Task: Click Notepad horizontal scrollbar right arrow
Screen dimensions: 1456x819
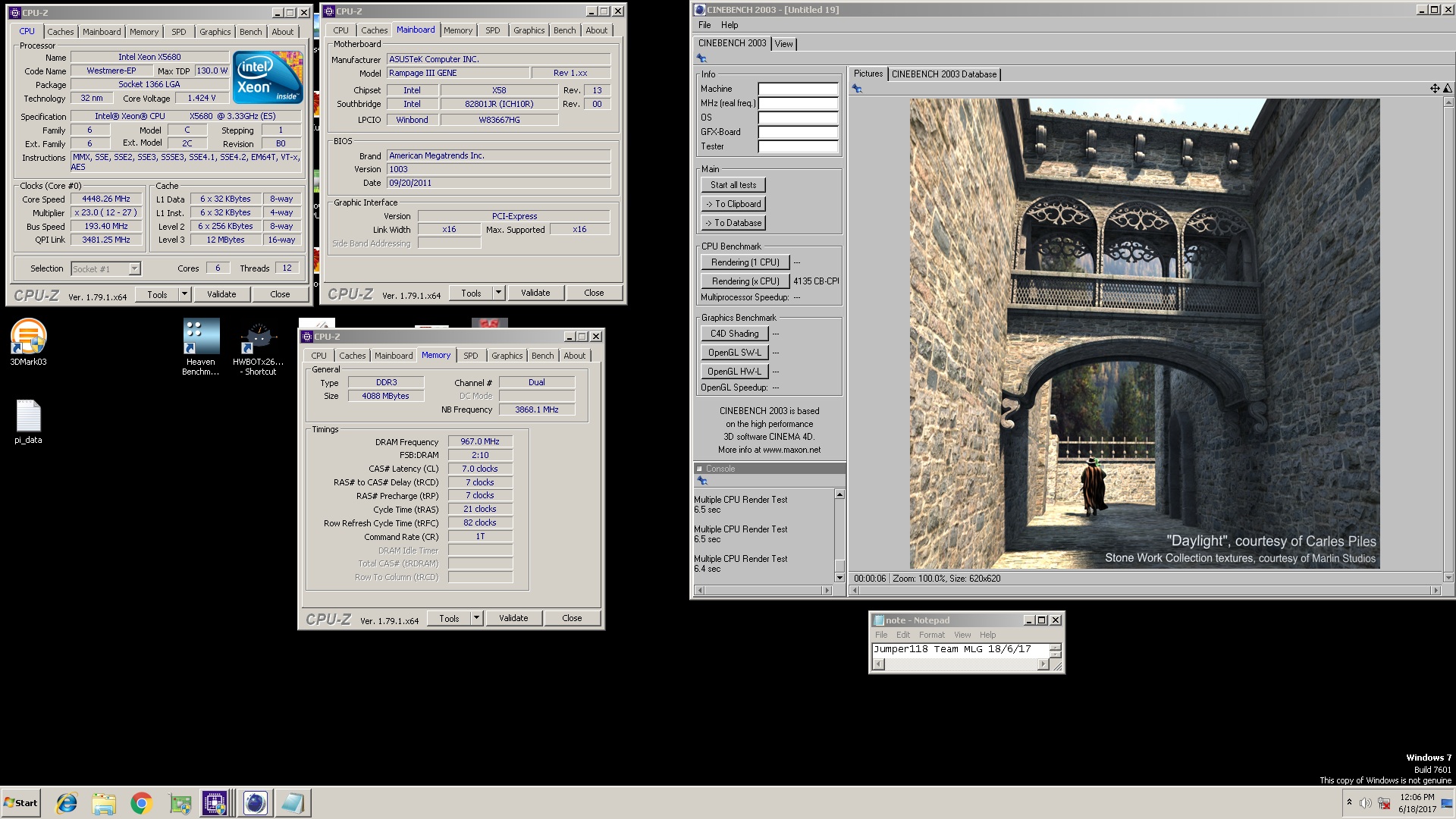Action: click(x=1043, y=664)
